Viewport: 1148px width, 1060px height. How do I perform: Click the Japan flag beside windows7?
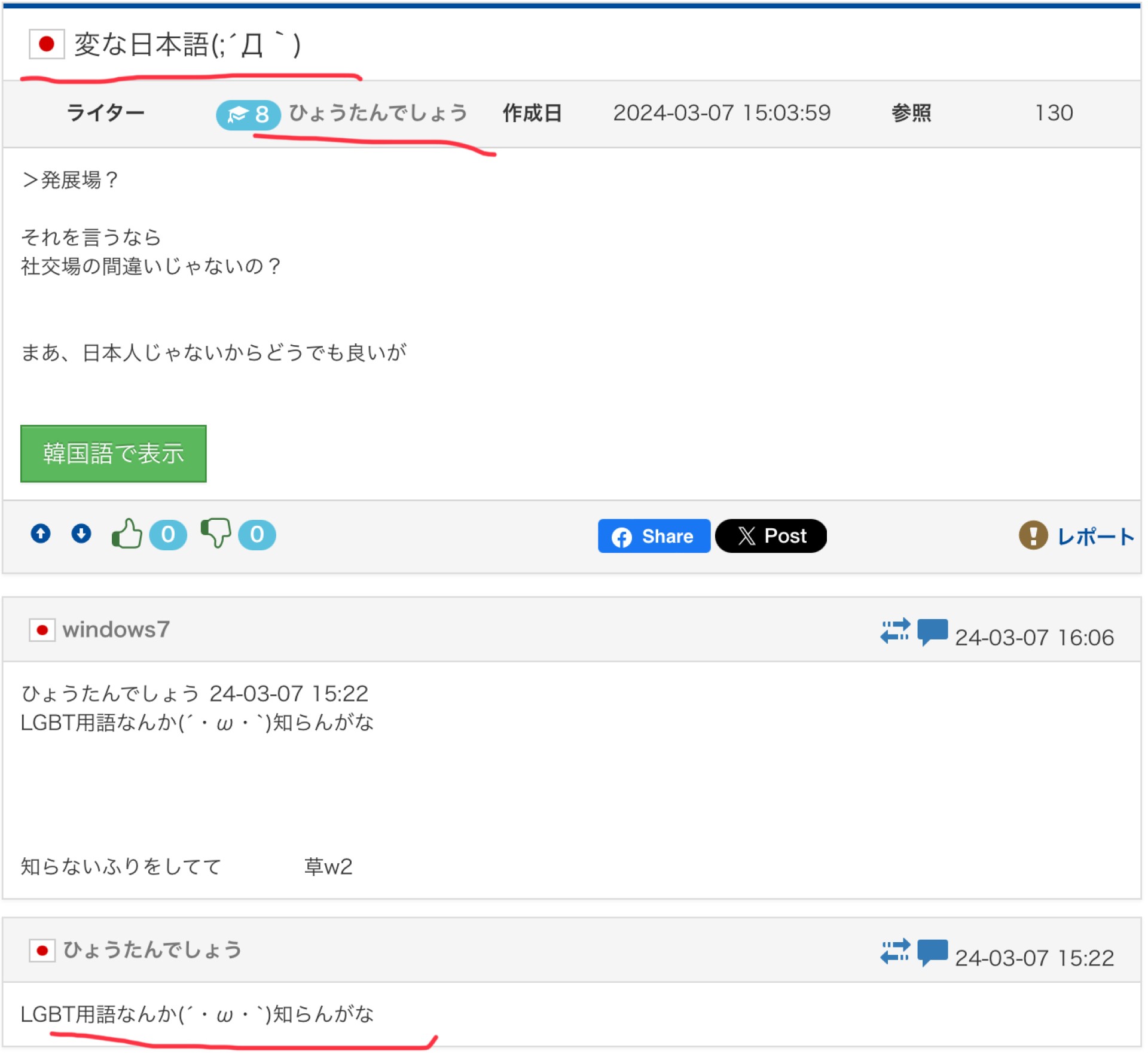[42, 630]
